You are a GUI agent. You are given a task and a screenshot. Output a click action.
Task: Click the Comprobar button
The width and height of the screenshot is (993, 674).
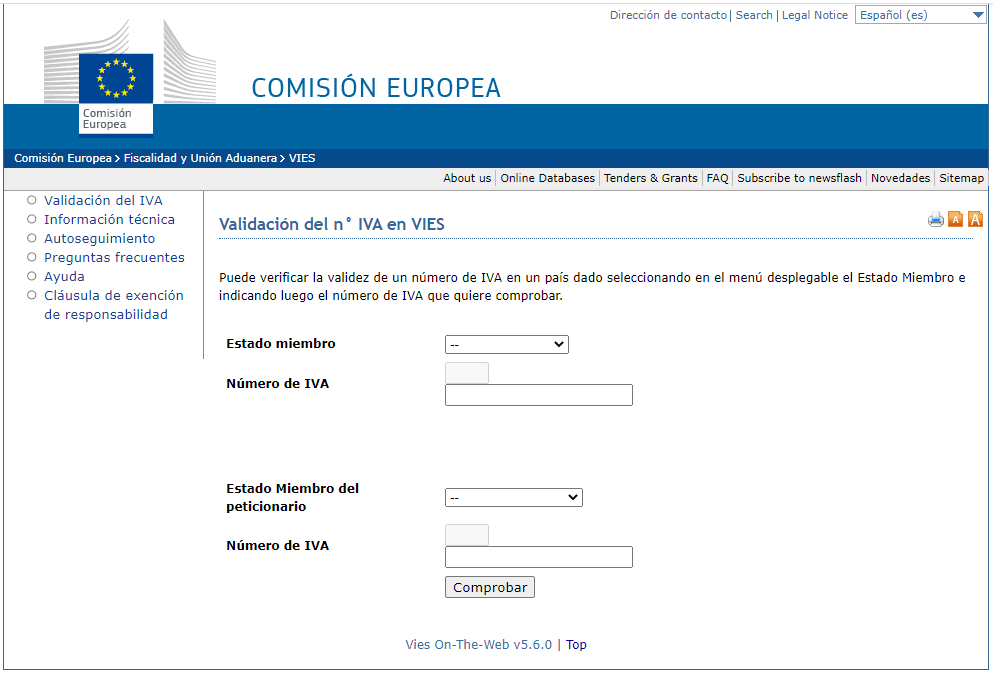490,587
